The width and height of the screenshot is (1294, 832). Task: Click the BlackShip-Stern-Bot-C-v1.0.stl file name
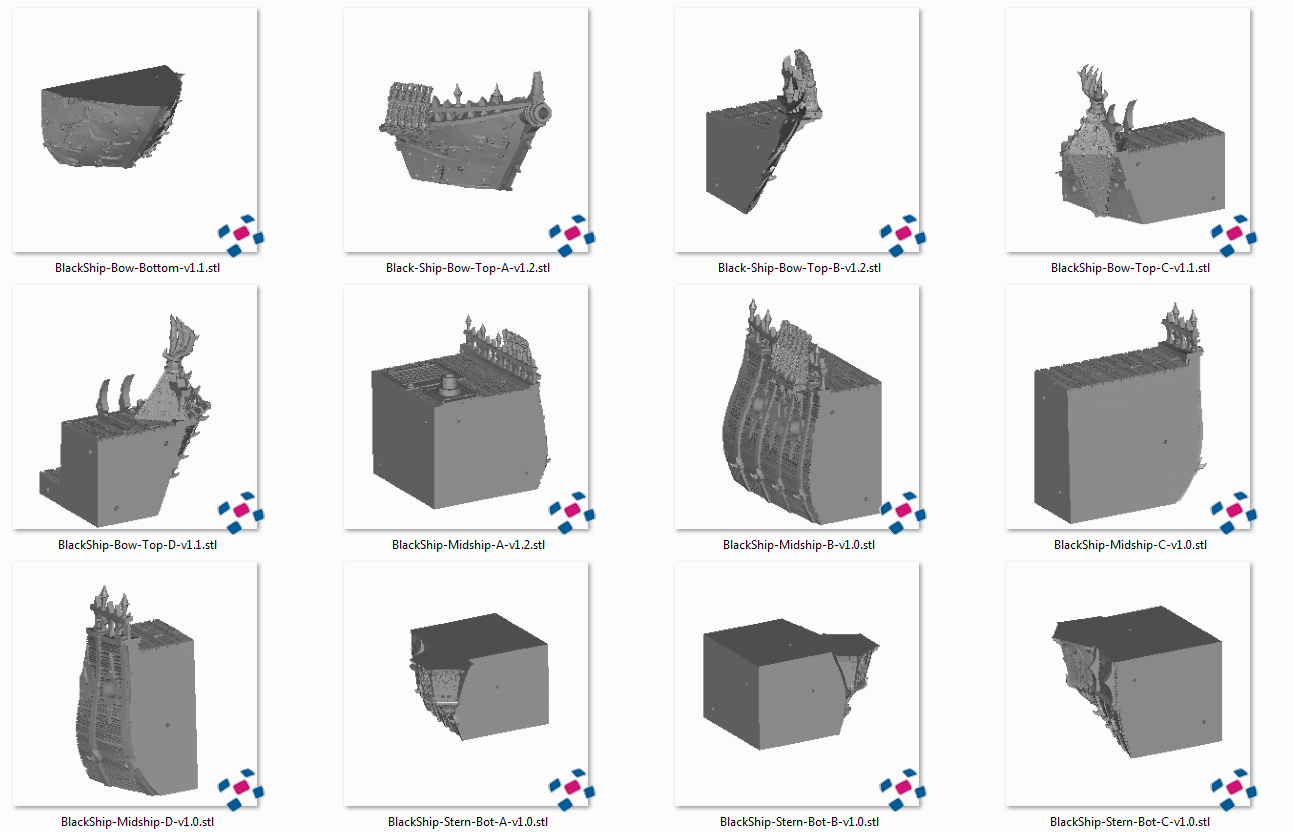(x=1130, y=822)
